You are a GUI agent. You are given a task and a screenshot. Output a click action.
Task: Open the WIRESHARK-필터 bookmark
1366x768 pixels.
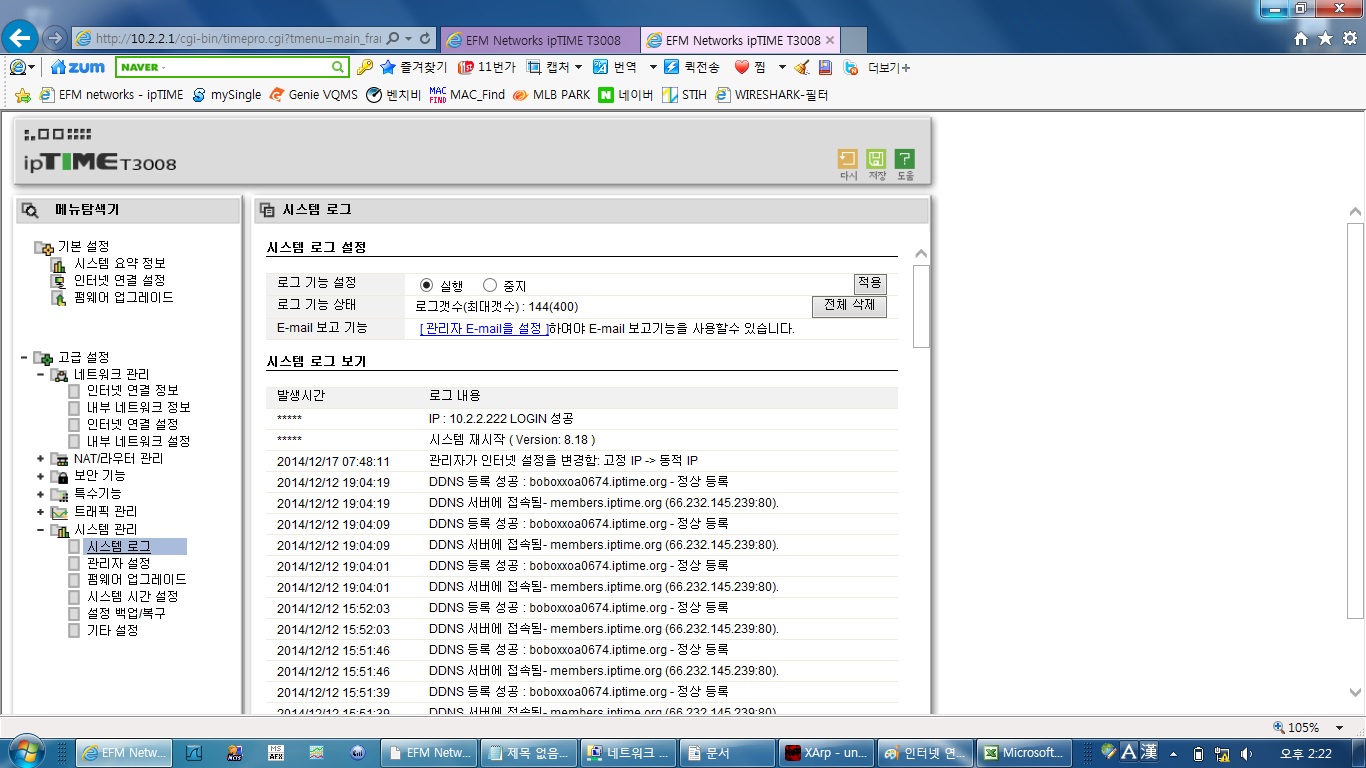click(x=771, y=95)
